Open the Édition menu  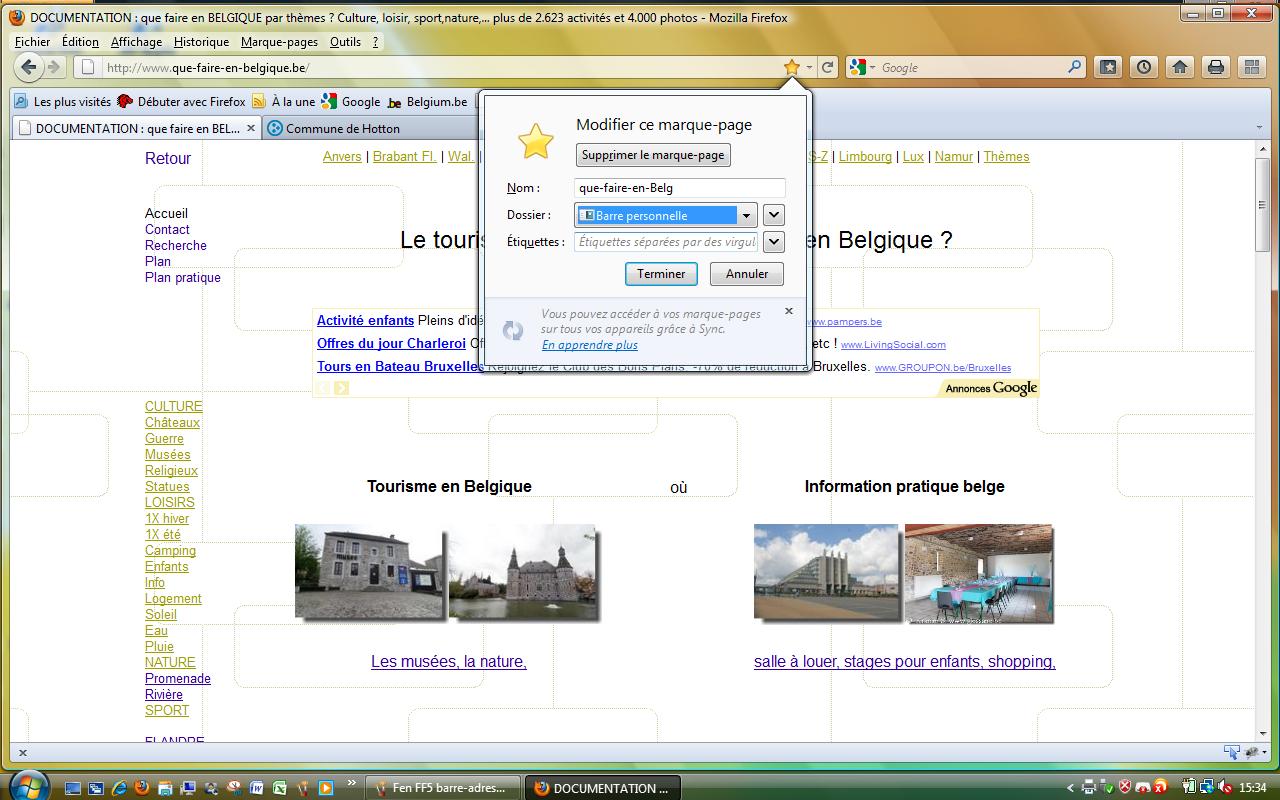[80, 42]
